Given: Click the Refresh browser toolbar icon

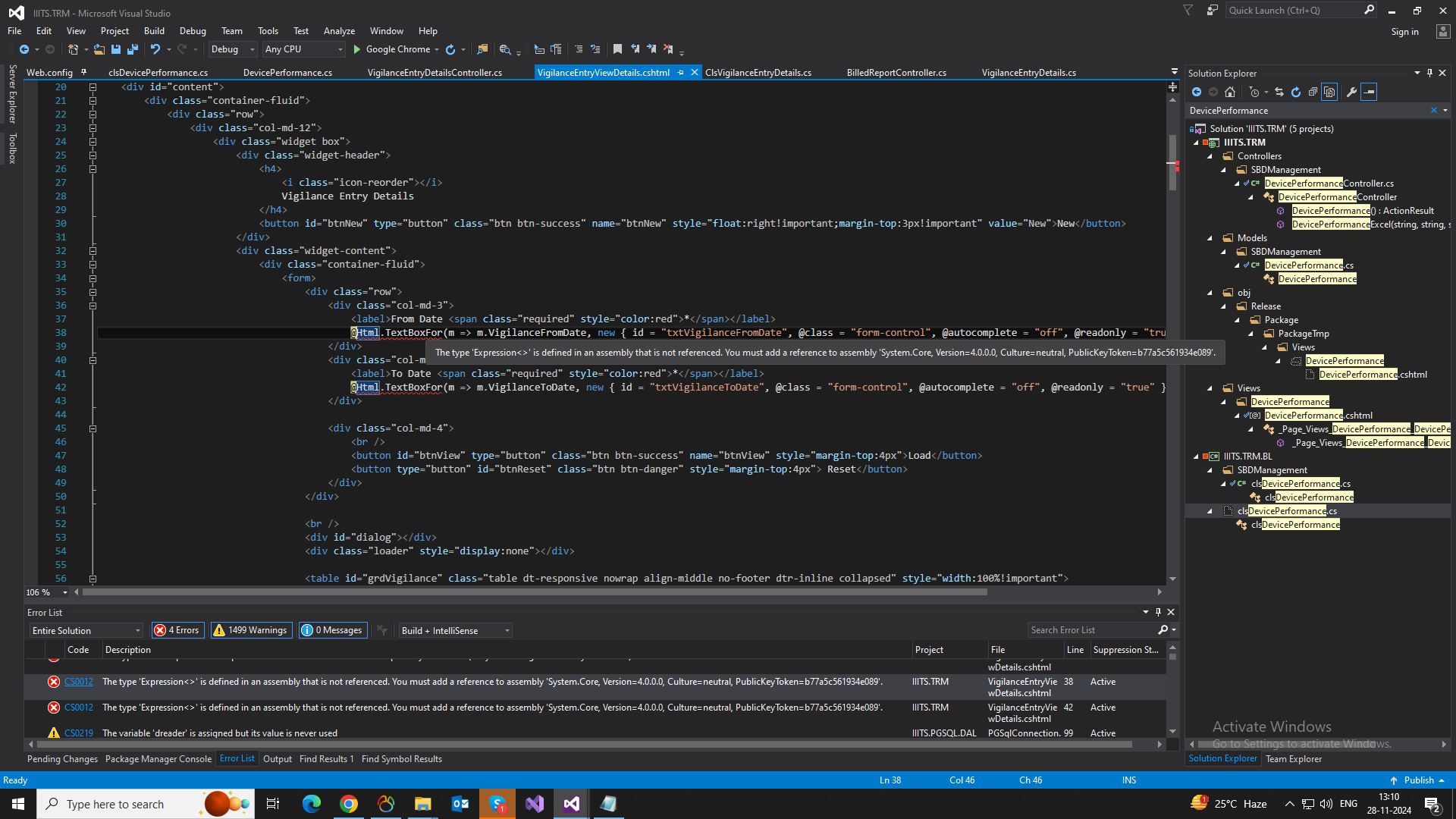Looking at the screenshot, I should 450,49.
